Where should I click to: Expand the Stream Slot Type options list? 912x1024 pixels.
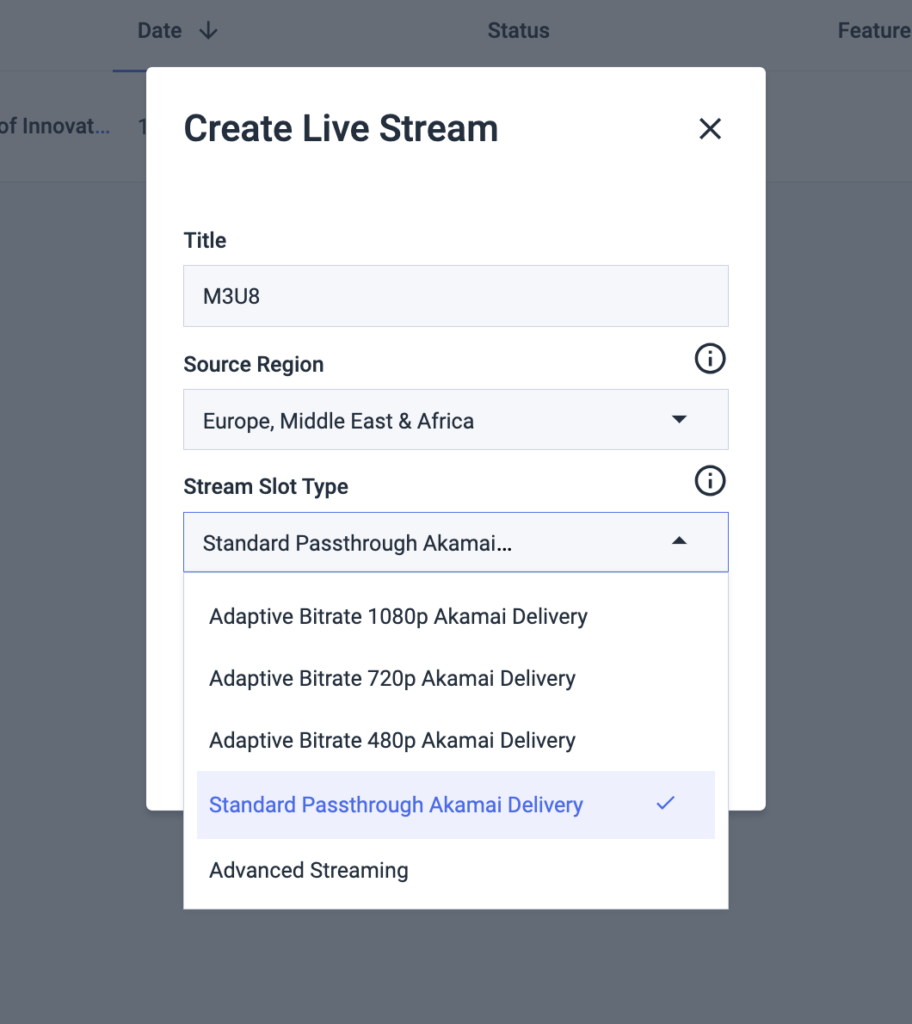click(455, 541)
